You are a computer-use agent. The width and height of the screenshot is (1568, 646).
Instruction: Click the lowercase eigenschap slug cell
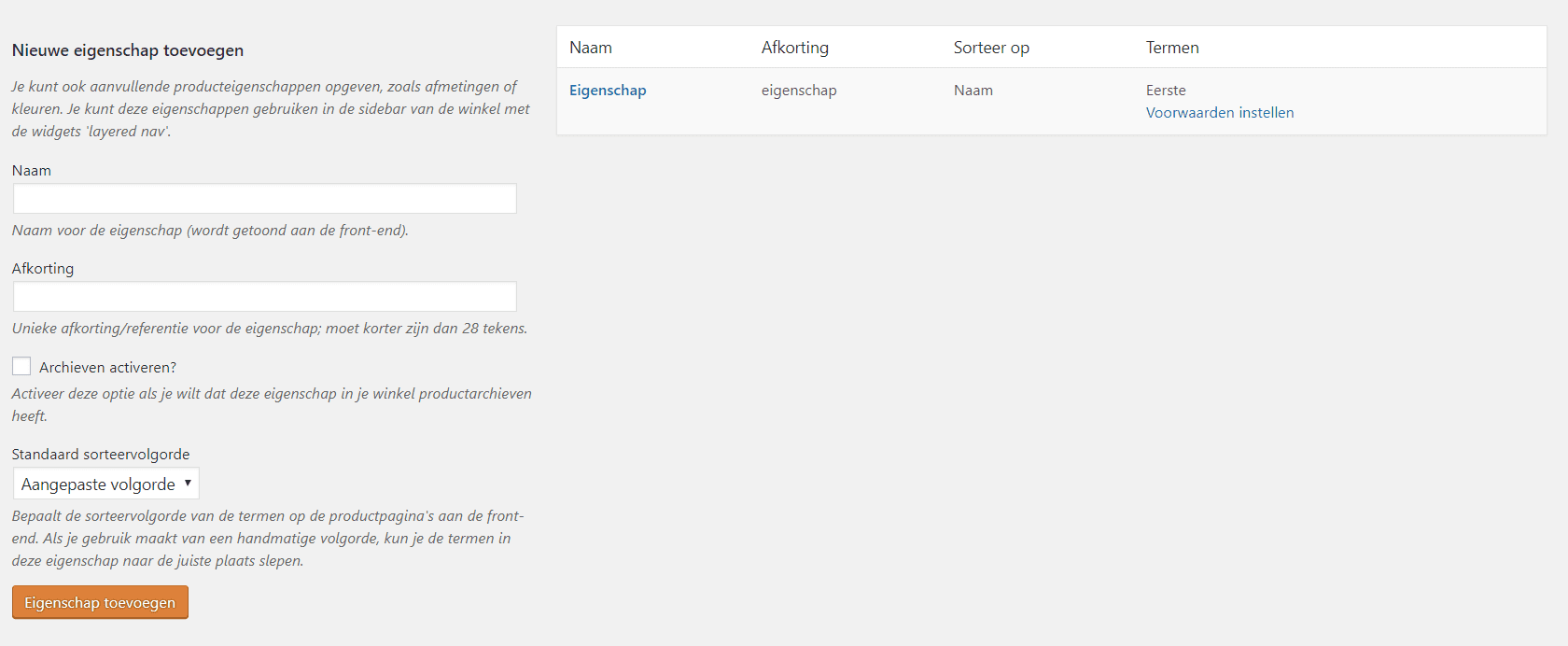point(799,91)
